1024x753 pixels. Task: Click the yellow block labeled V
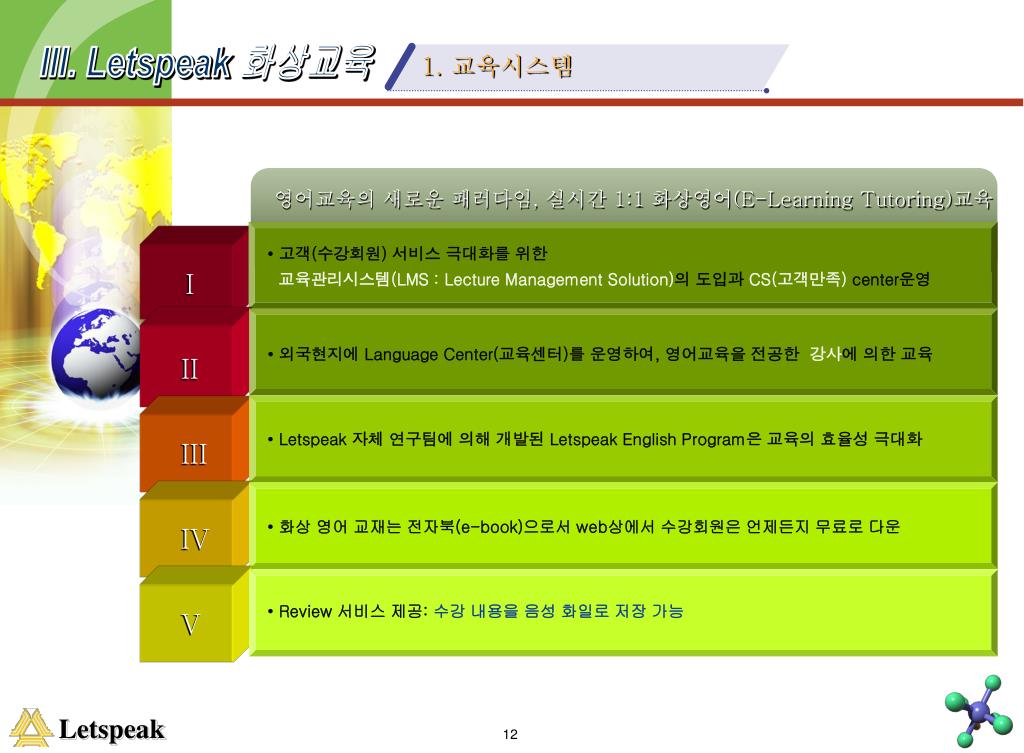tap(193, 615)
